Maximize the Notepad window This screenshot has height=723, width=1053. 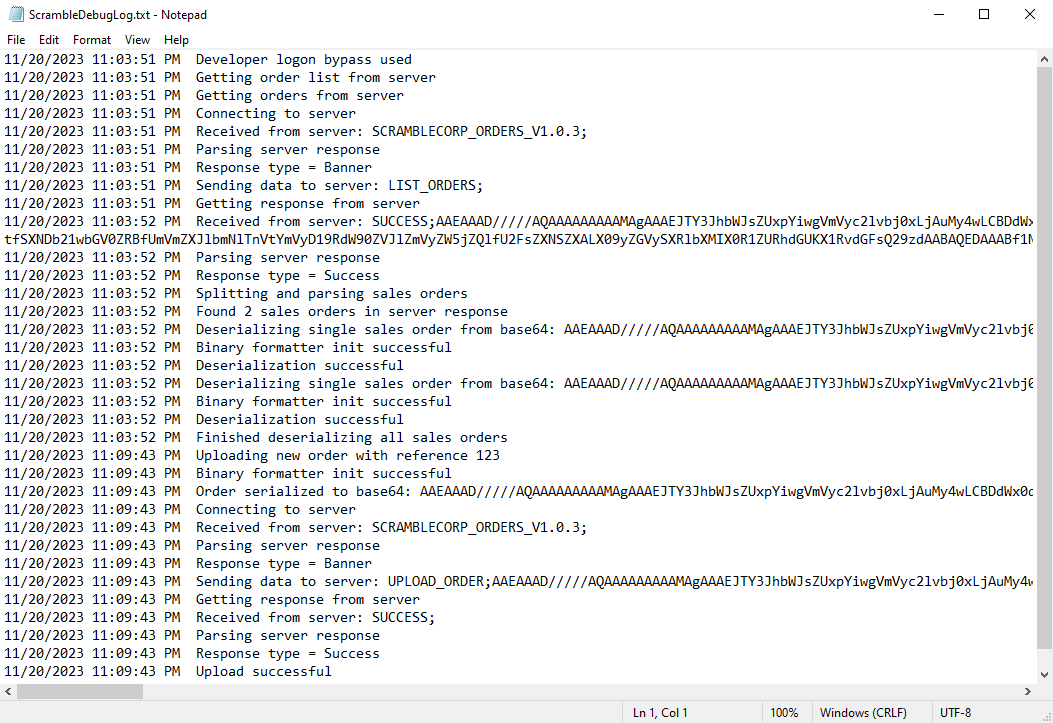(984, 14)
